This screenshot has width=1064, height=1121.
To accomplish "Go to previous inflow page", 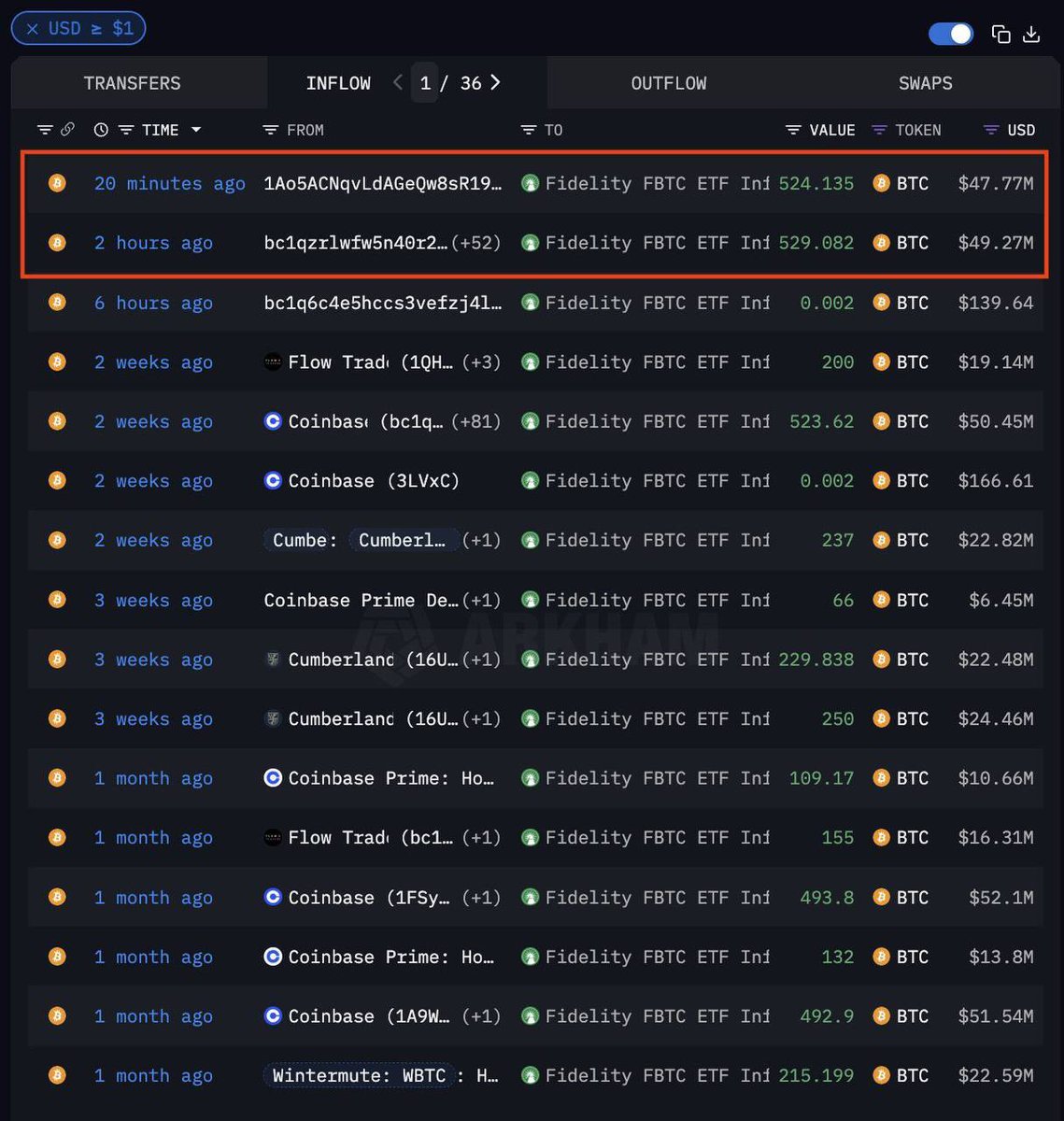I will click(397, 82).
